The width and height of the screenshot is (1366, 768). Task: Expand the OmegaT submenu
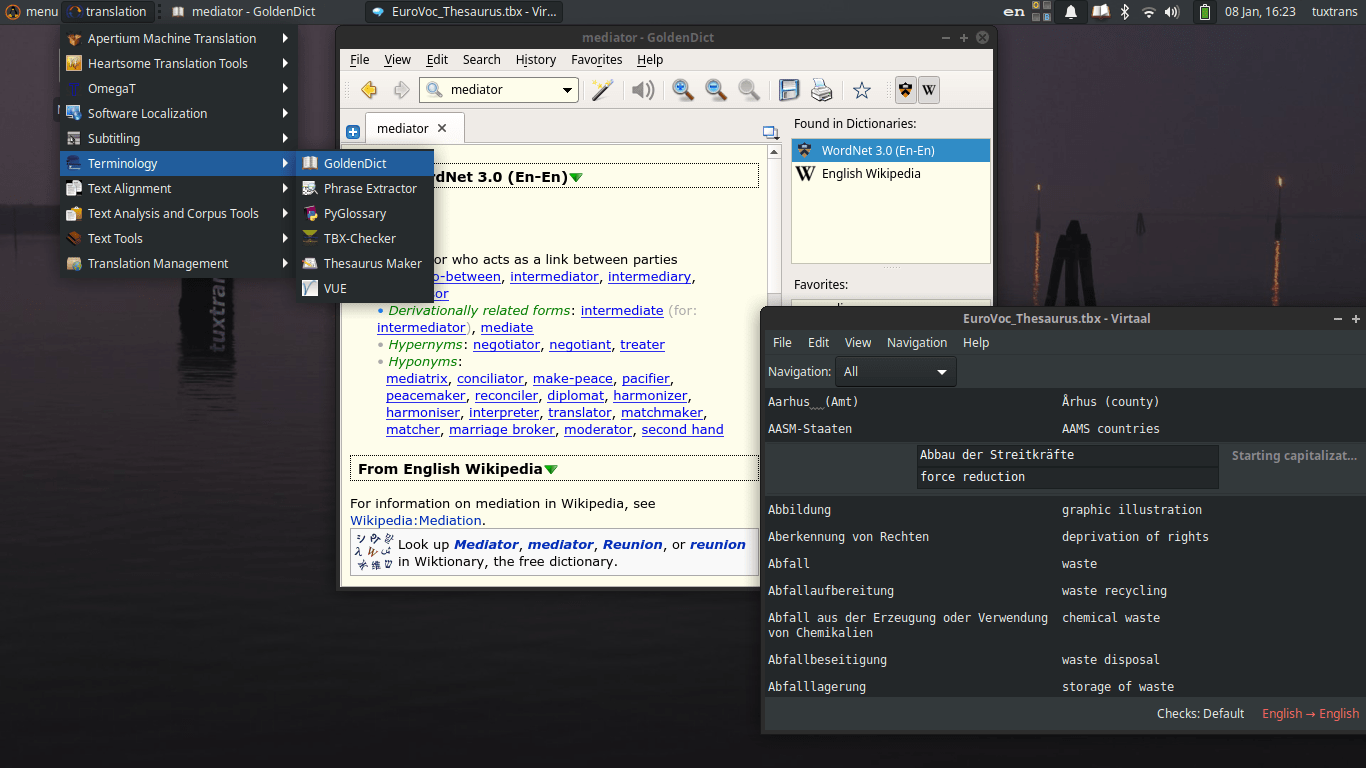tap(179, 88)
